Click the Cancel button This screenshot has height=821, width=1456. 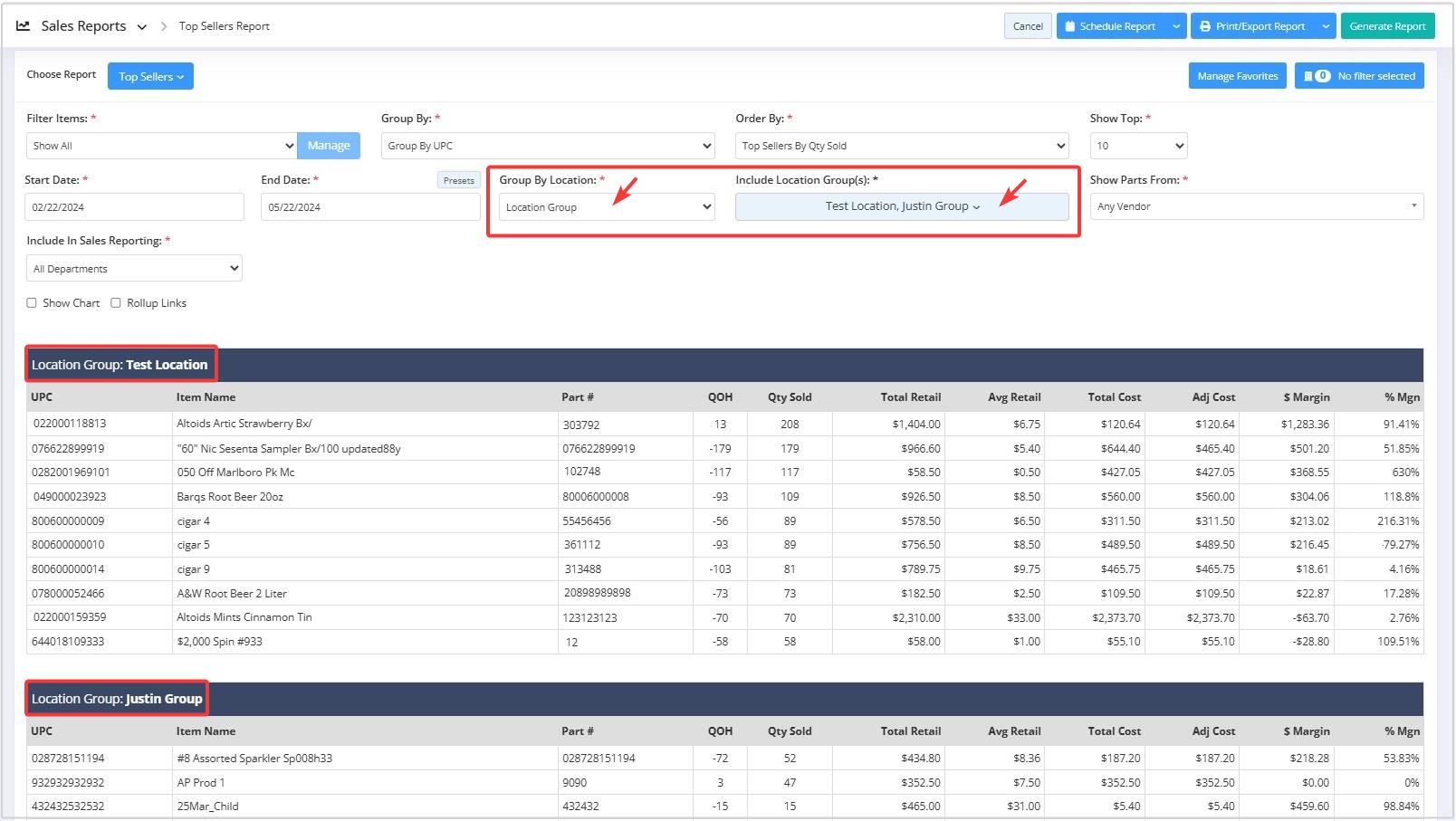point(1028,26)
